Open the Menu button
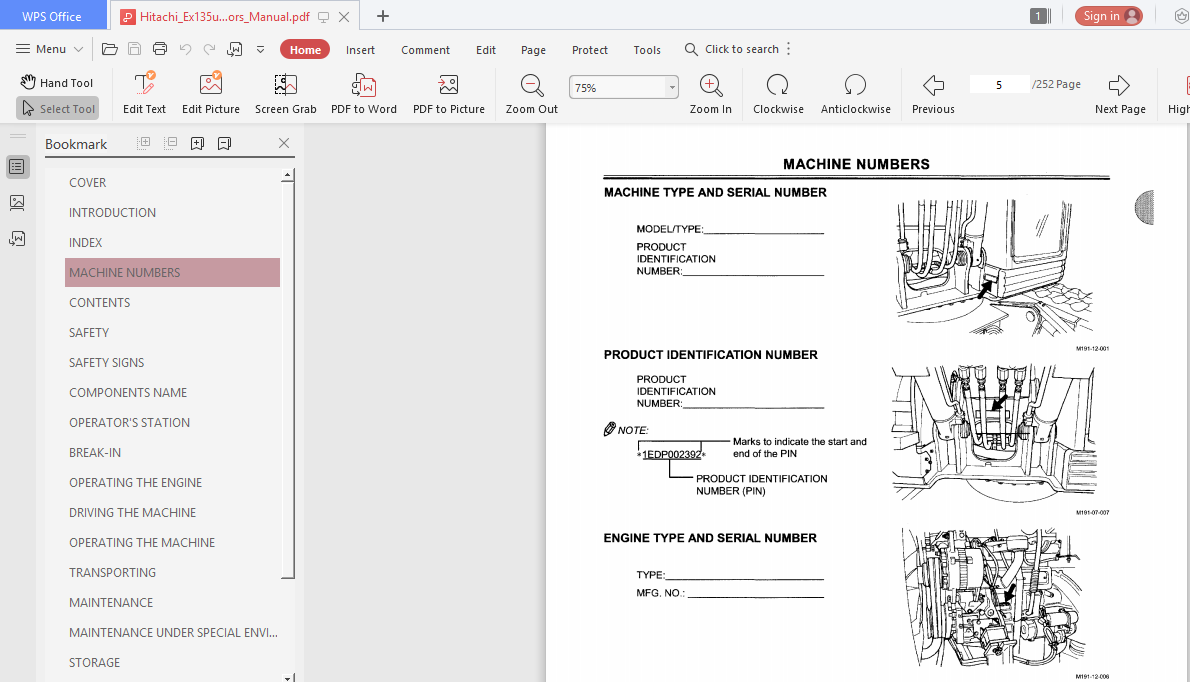The height and width of the screenshot is (682, 1190). tap(49, 49)
